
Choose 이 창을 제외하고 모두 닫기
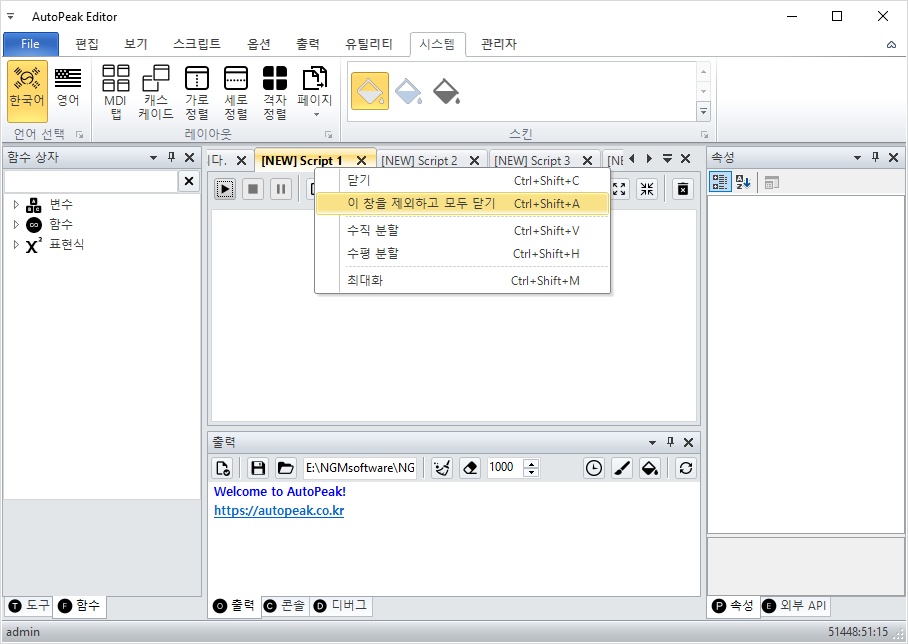(463, 204)
